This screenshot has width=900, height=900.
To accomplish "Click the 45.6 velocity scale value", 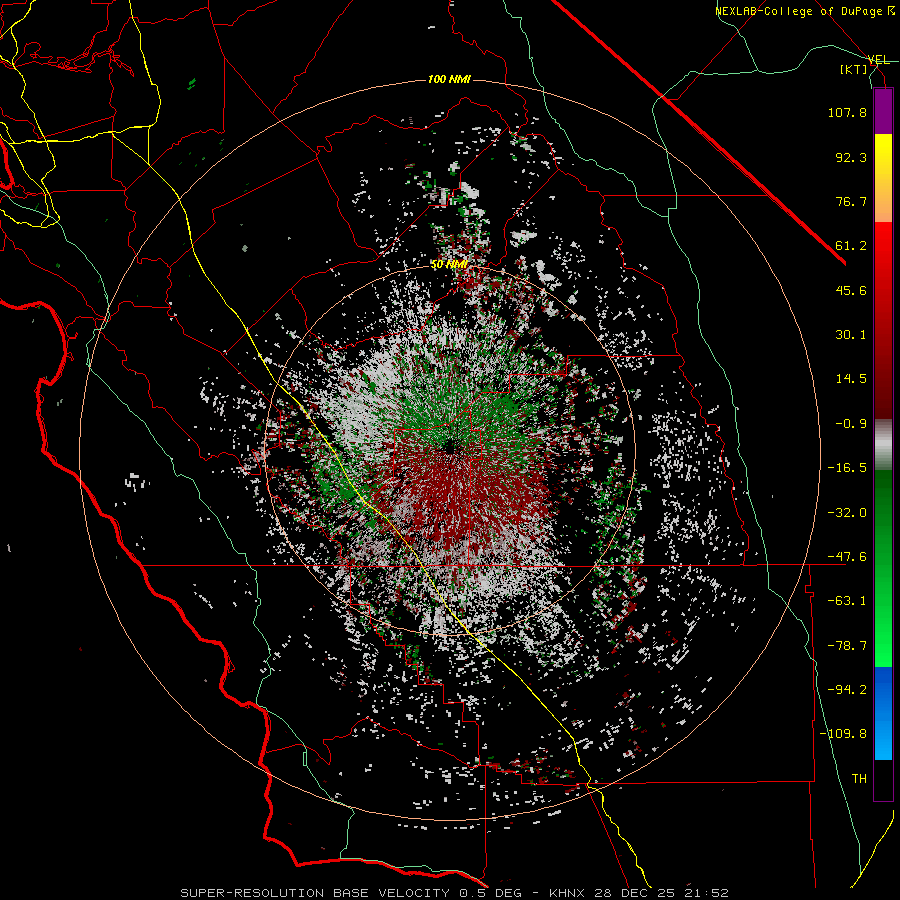I will click(851, 290).
